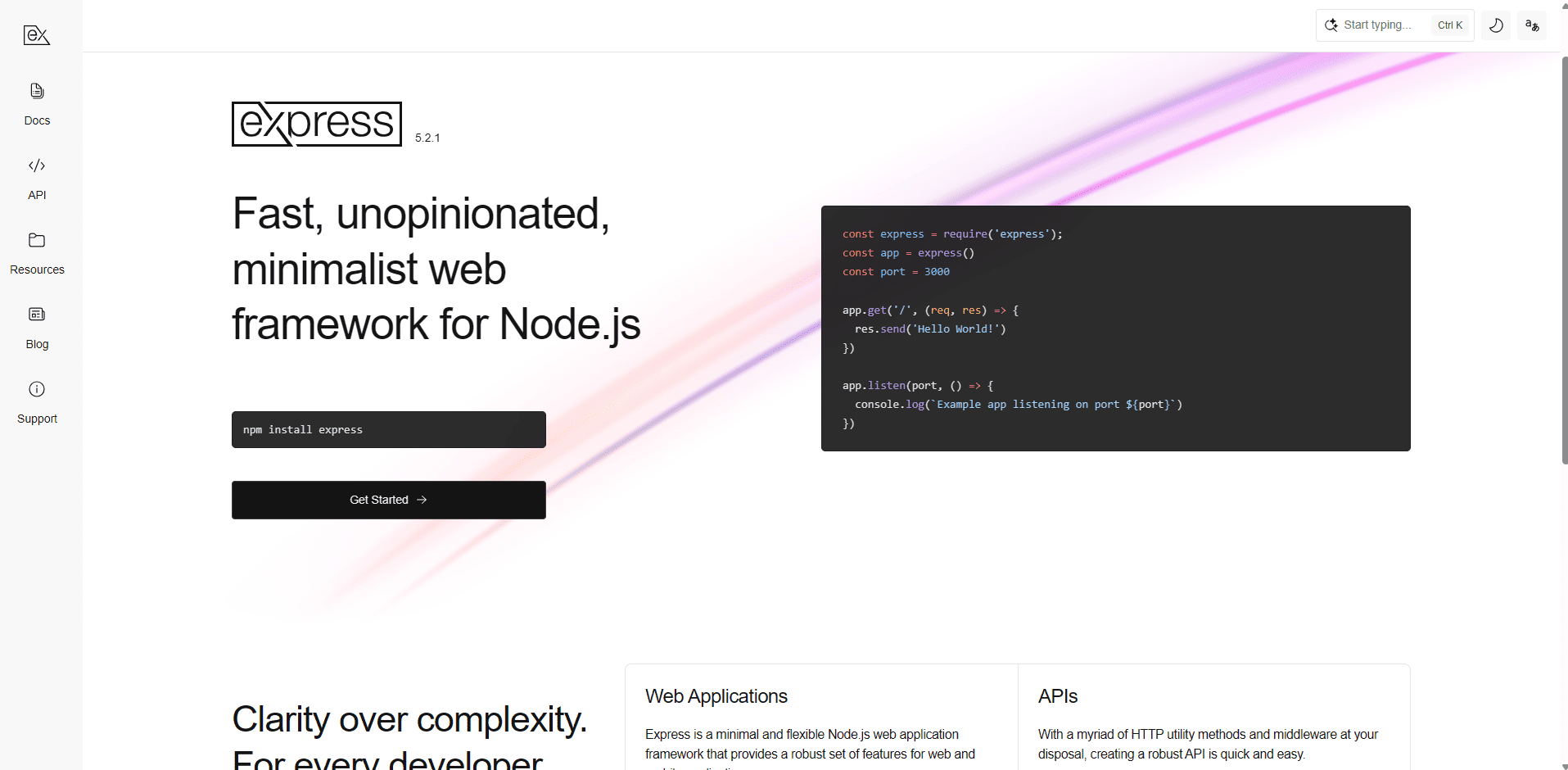
Task: Click the 'Fast, unopinionated, minimalist web framework' headline
Action: point(436,269)
